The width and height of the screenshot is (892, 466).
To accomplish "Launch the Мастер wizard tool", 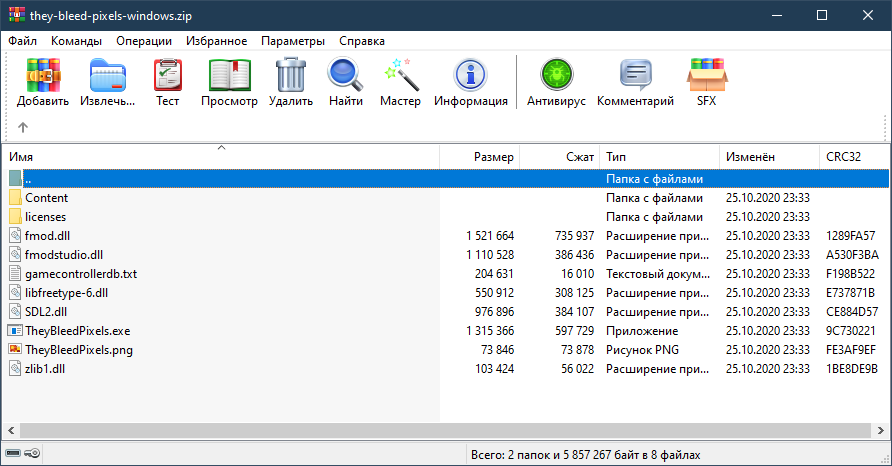I will (400, 75).
